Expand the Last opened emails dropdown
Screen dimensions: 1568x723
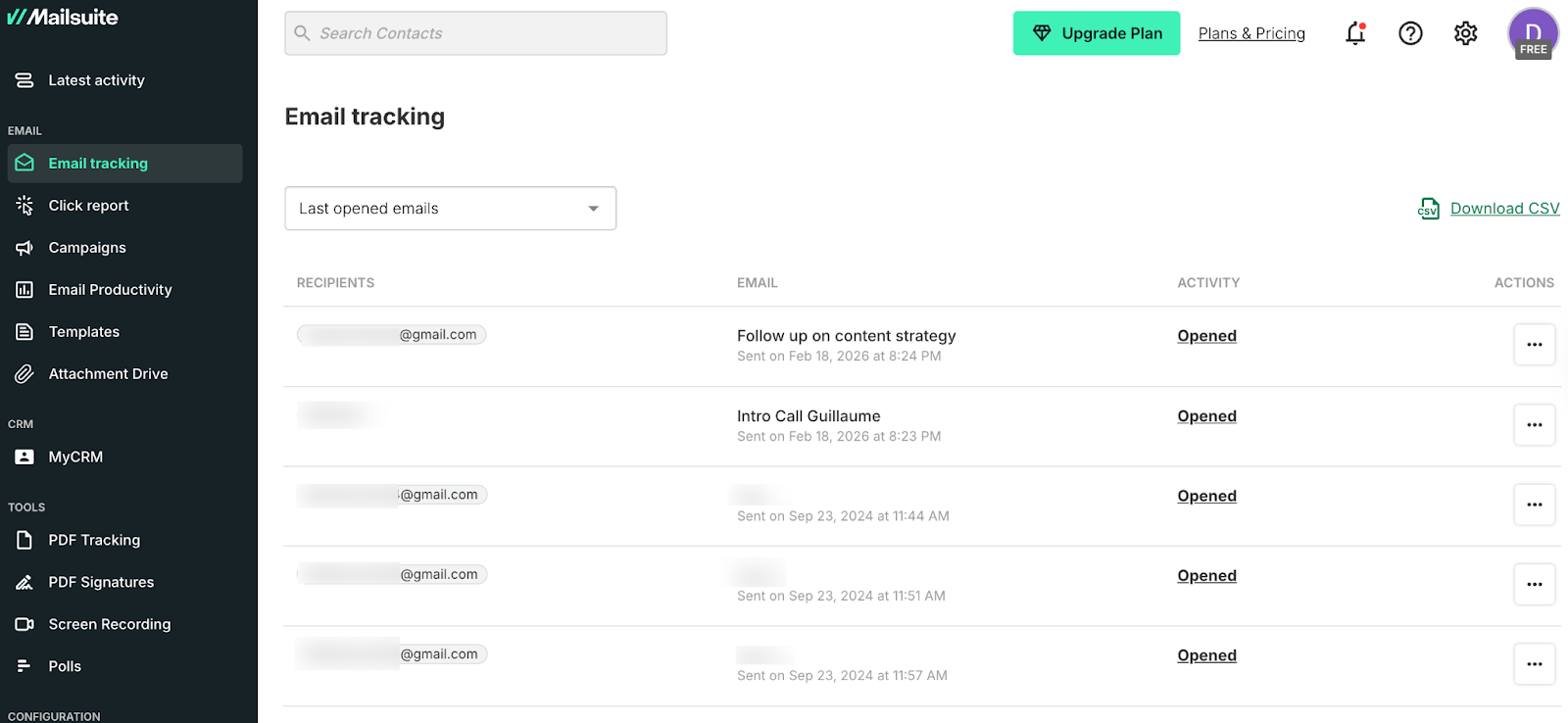click(450, 209)
